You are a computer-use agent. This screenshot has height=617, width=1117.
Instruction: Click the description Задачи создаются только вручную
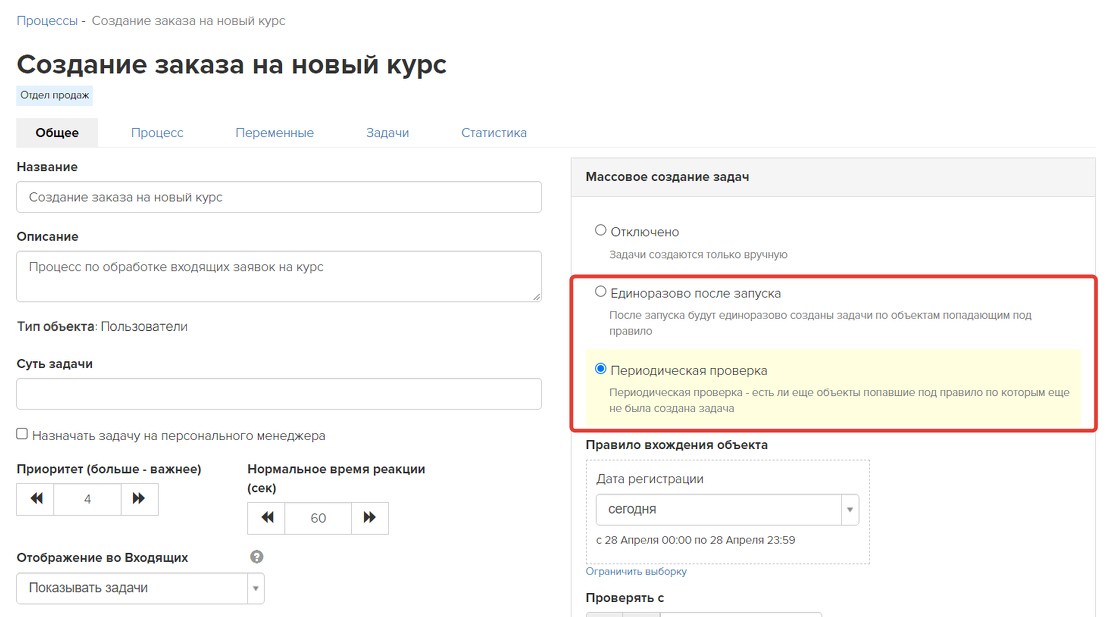[x=698, y=254]
